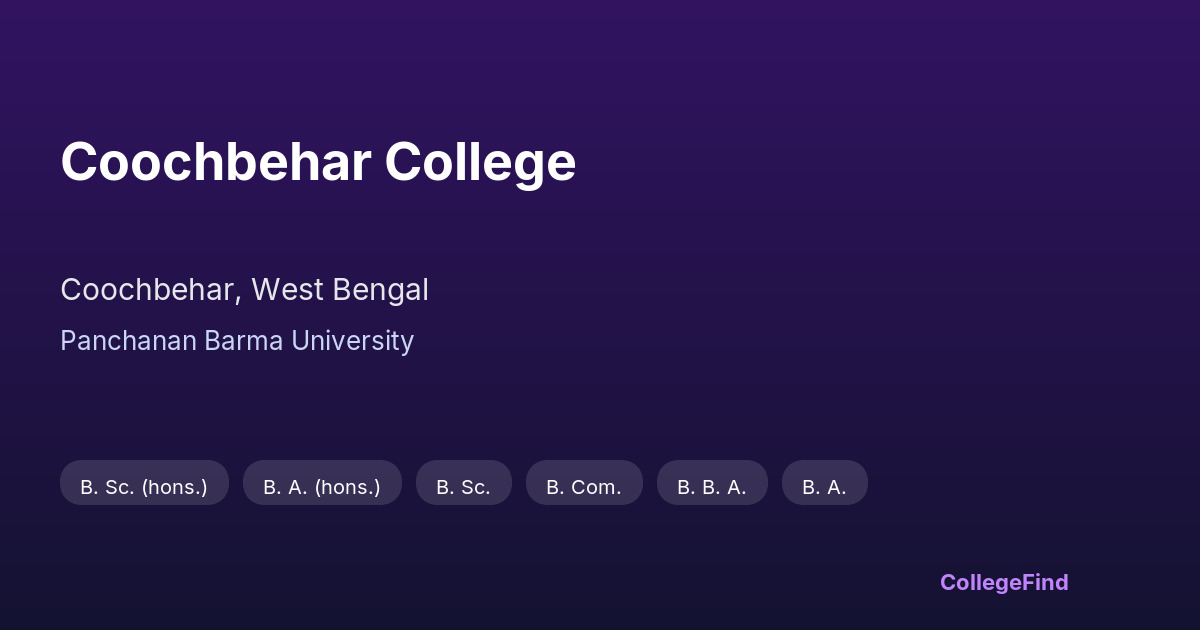Pick the plain B. A. course chip
This screenshot has height=630, width=1200.
[824, 487]
